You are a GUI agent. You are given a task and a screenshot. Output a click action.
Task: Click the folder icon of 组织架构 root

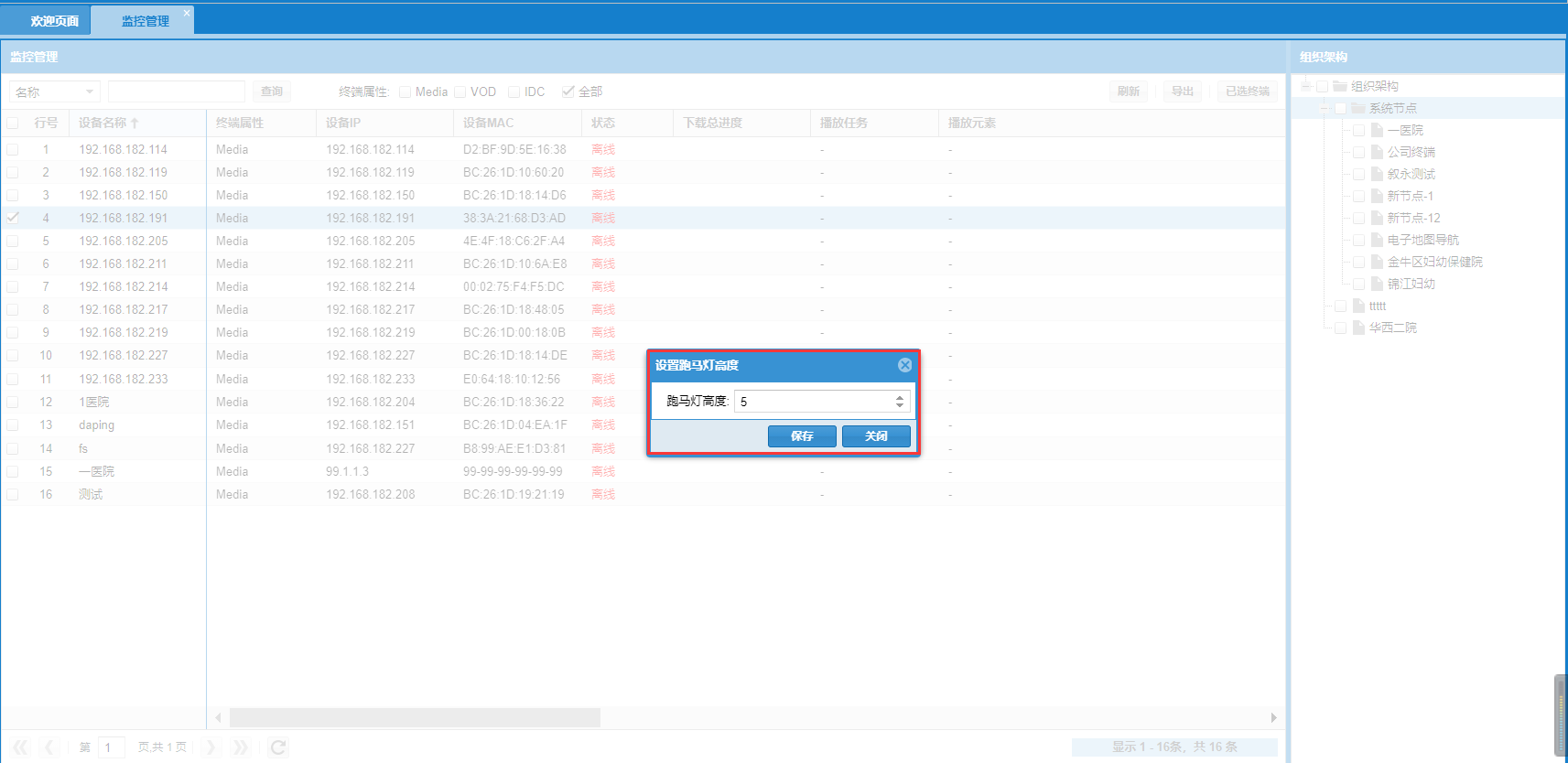[1340, 86]
